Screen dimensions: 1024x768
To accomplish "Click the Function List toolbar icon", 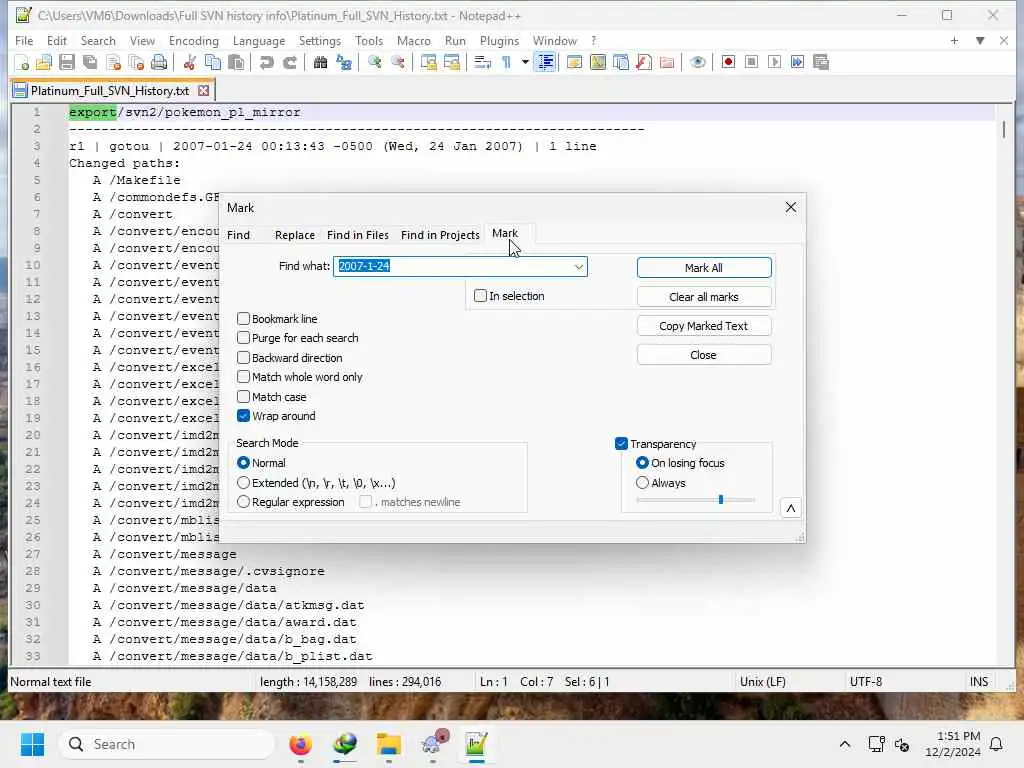I will tap(644, 63).
